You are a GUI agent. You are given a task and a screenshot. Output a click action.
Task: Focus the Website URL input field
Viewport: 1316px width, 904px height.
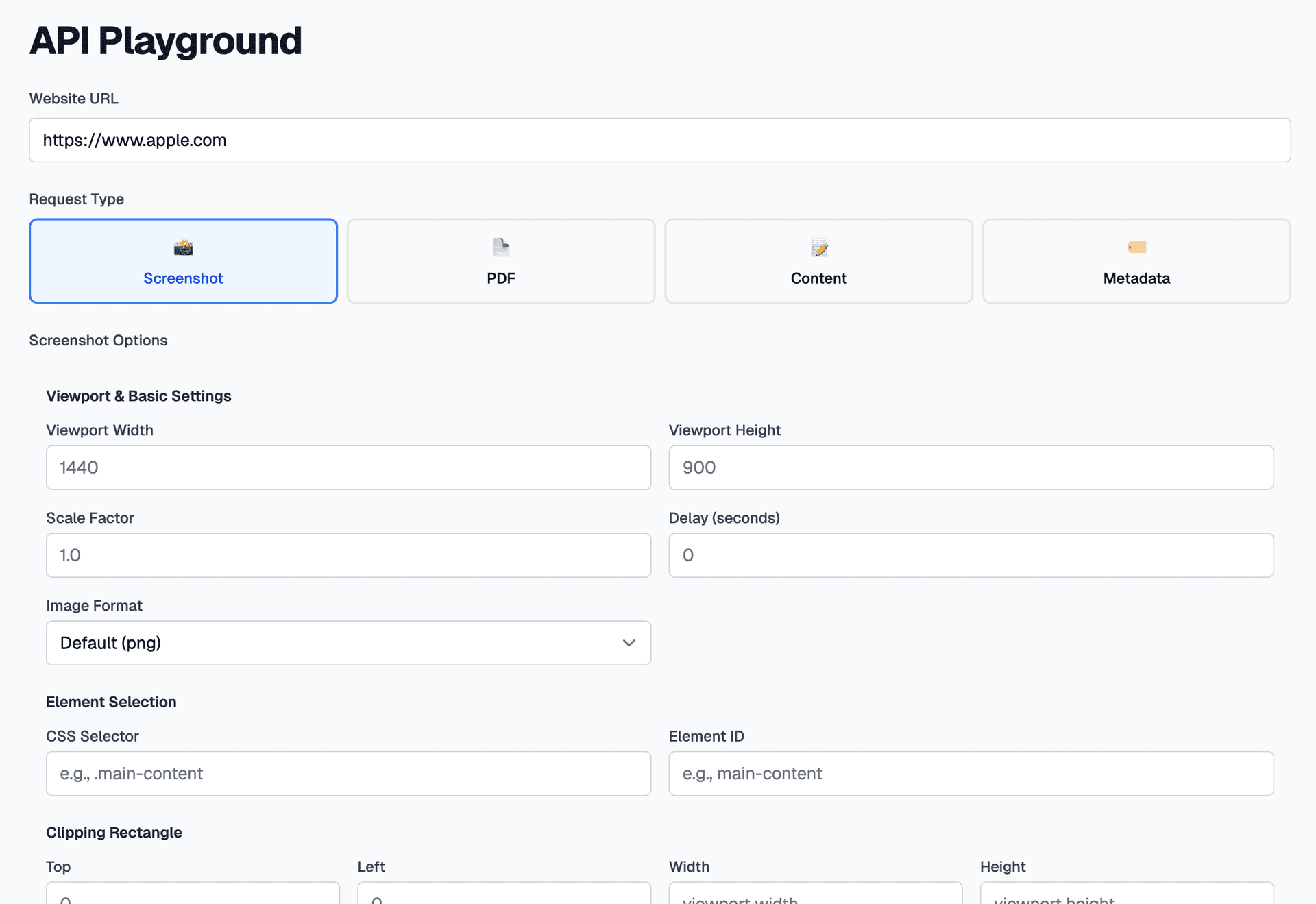tap(659, 141)
